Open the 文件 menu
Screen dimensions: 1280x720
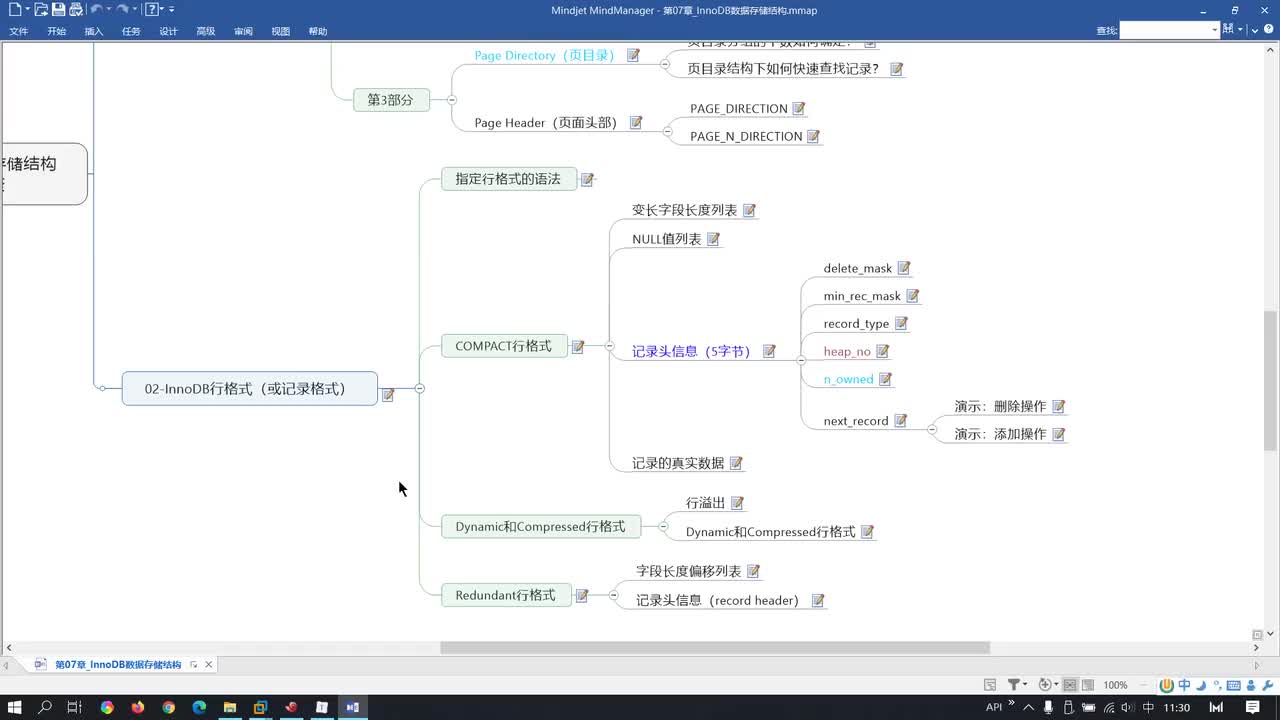pyautogui.click(x=19, y=31)
